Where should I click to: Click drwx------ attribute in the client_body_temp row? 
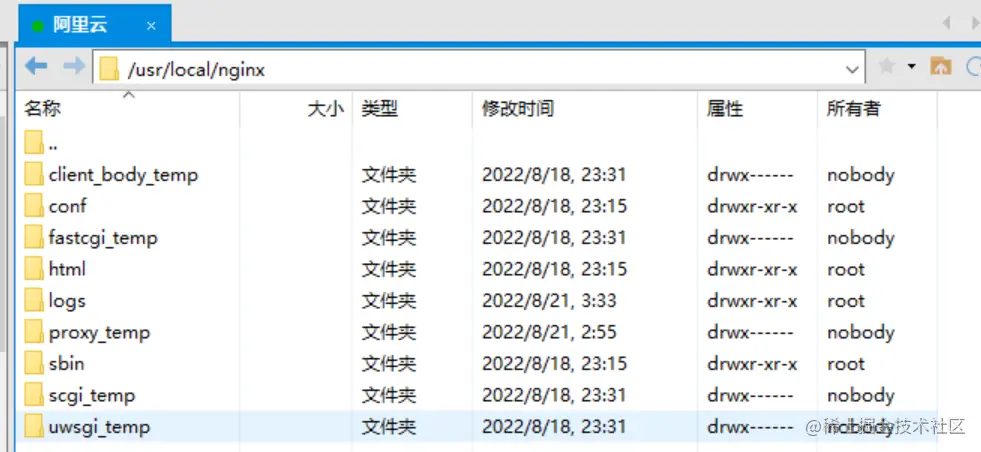point(750,175)
